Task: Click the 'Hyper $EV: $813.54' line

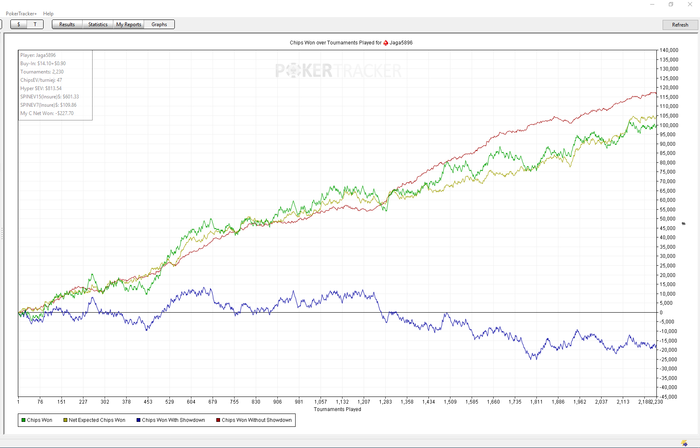Action: point(41,88)
